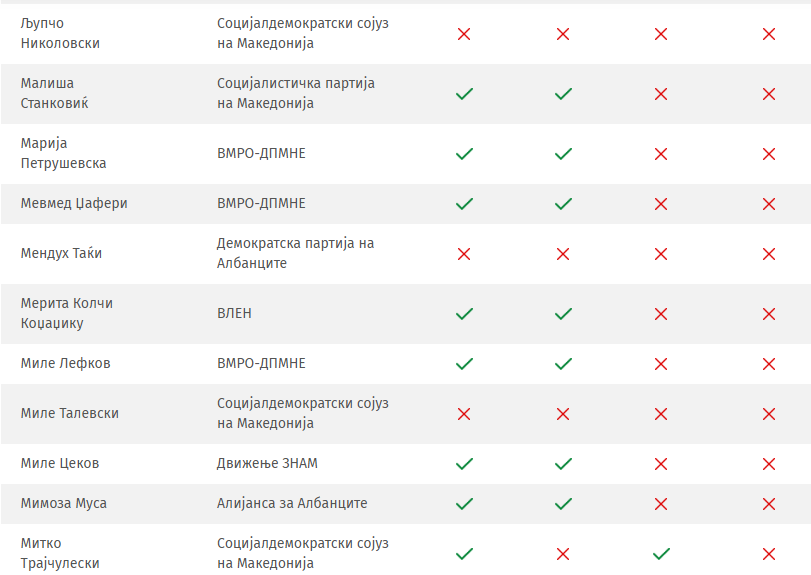811x575 pixels.
Task: Click first red cross in Љупчо Николовски row
Action: pyautogui.click(x=464, y=34)
